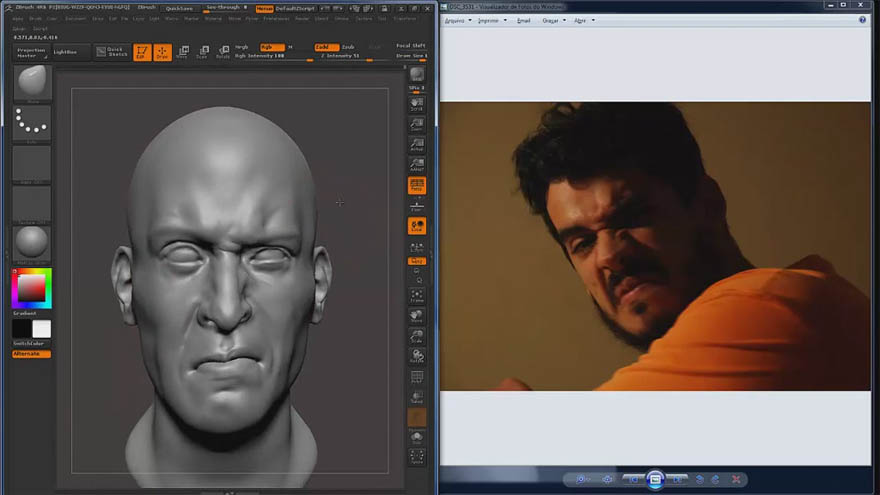Screen dimensions: 880x495
Task: Toggle the Zadd button
Action: tap(326, 47)
